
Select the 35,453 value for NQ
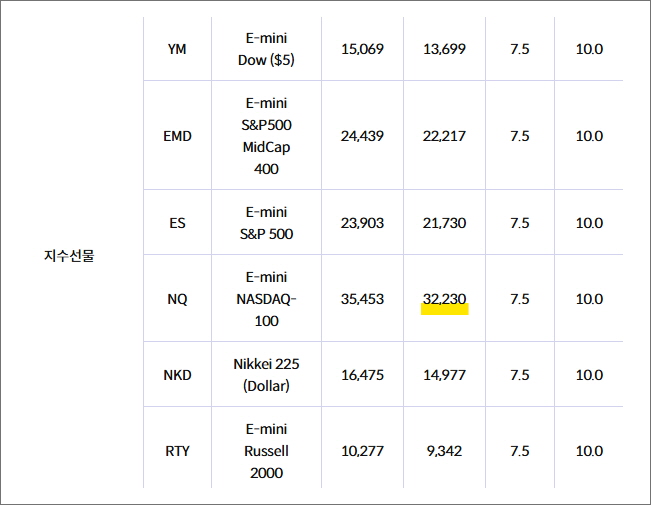pos(362,299)
